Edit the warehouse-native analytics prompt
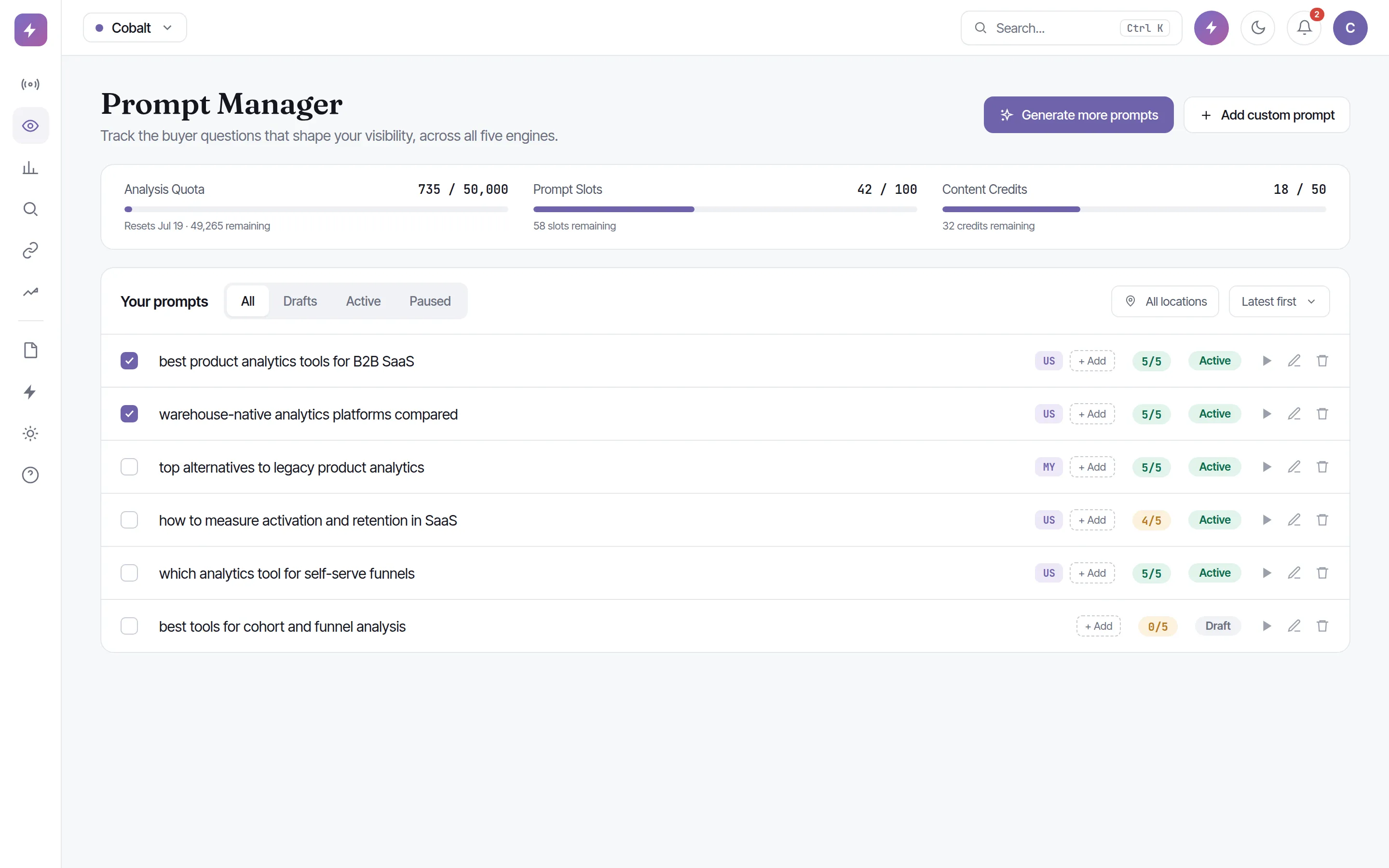 pos(1294,414)
